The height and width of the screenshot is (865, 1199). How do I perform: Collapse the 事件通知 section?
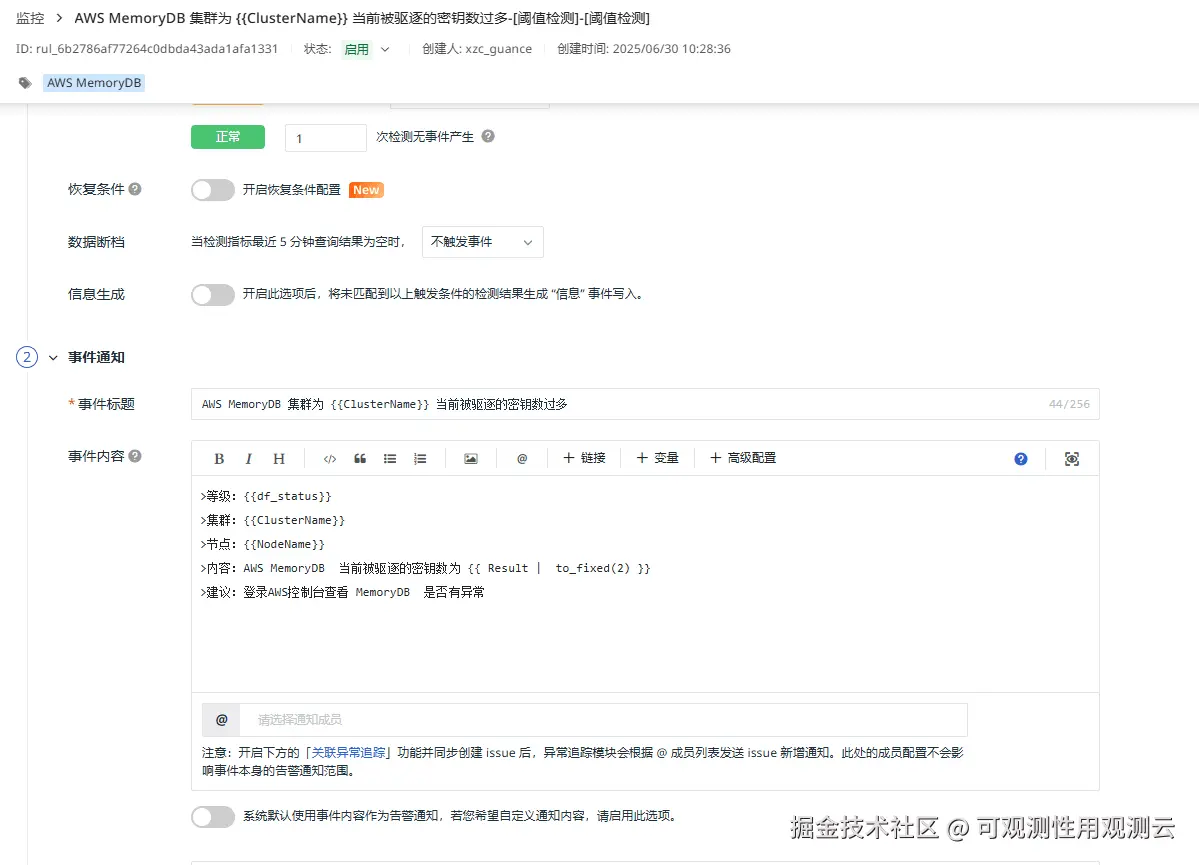click(54, 357)
